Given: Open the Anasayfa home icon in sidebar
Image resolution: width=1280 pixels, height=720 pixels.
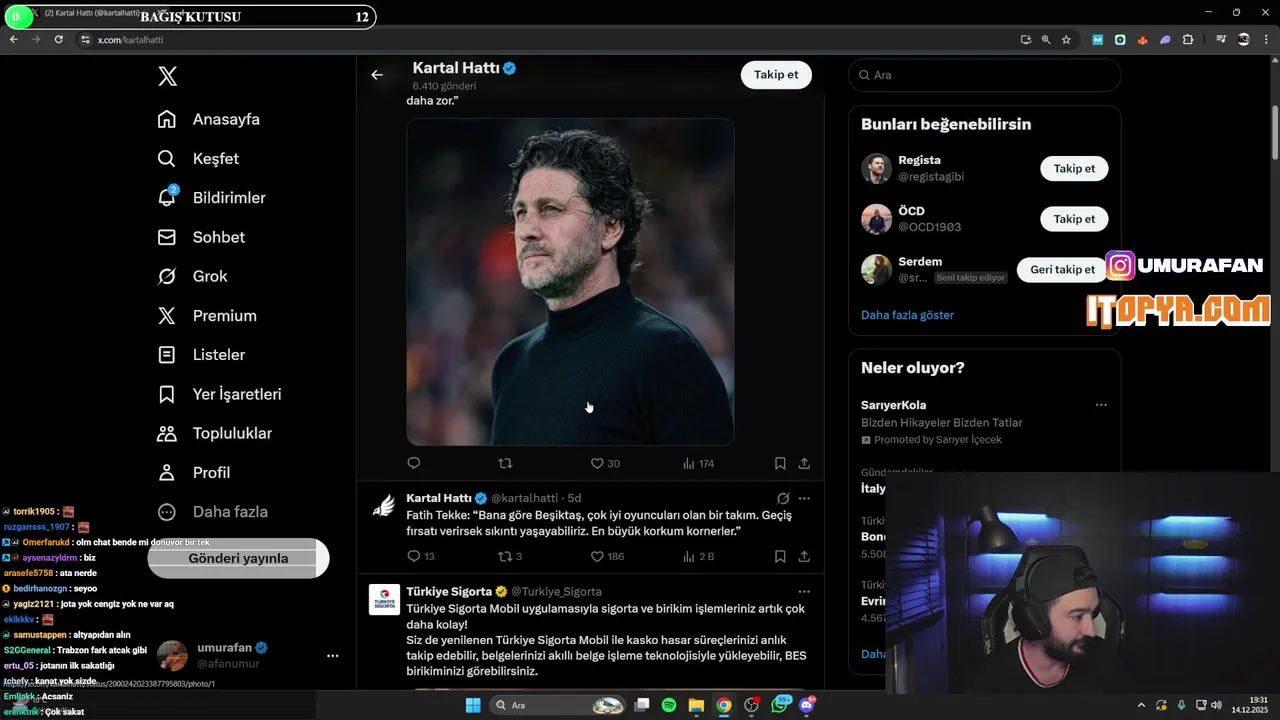Looking at the screenshot, I should [x=167, y=119].
